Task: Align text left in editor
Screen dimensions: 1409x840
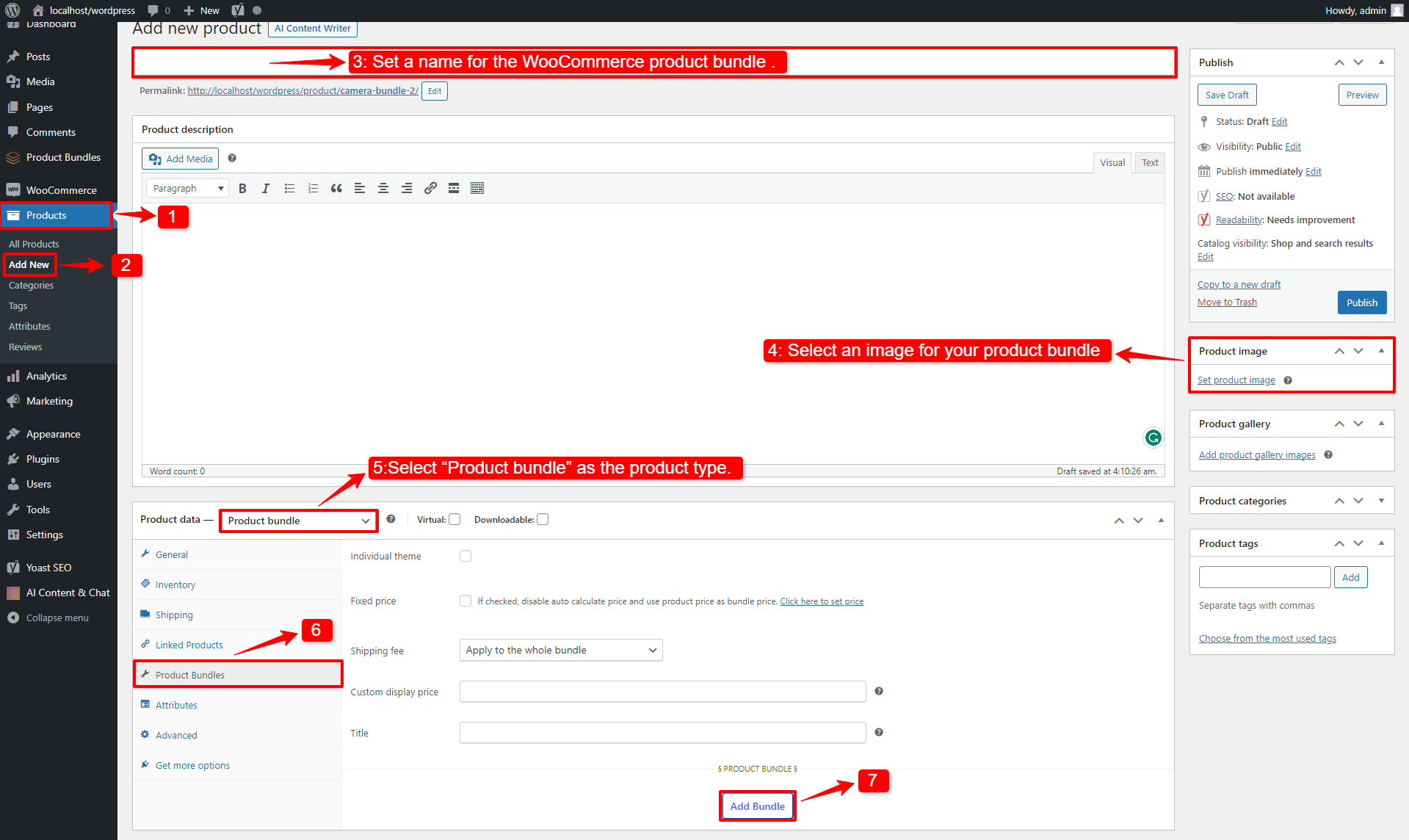Action: tap(360, 189)
